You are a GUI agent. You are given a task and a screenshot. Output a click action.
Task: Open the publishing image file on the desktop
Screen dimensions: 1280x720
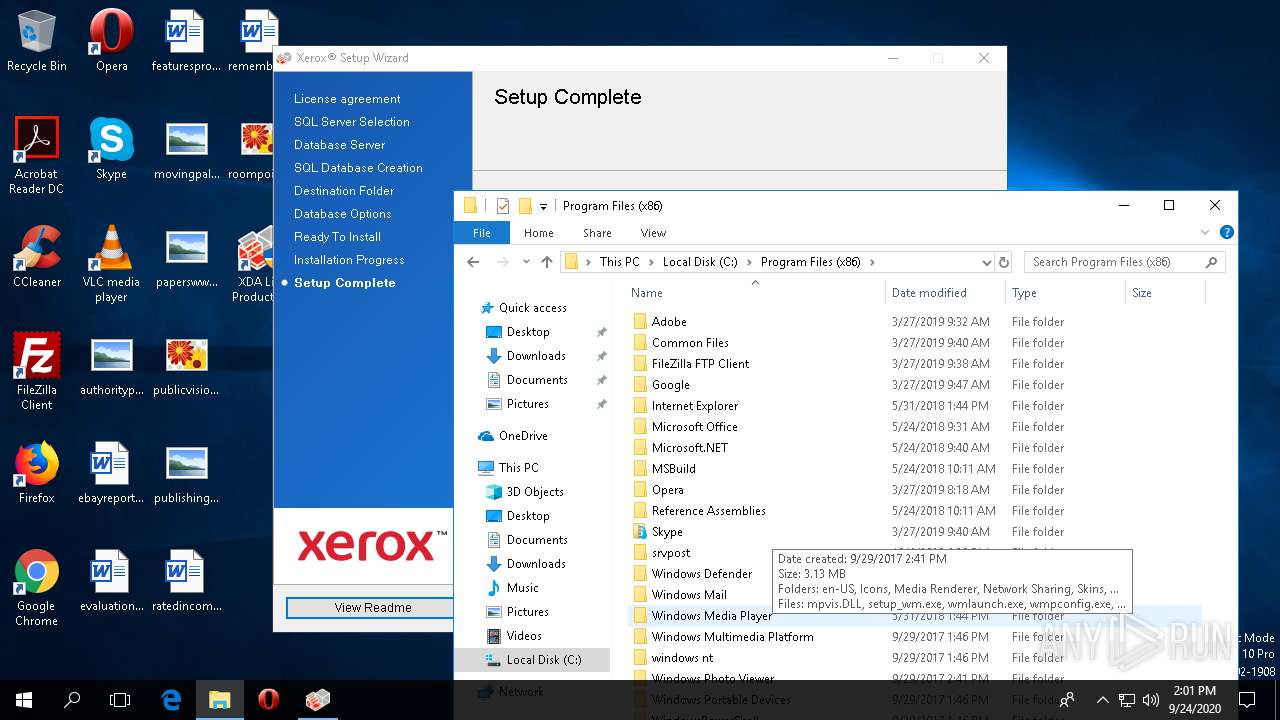pyautogui.click(x=186, y=473)
